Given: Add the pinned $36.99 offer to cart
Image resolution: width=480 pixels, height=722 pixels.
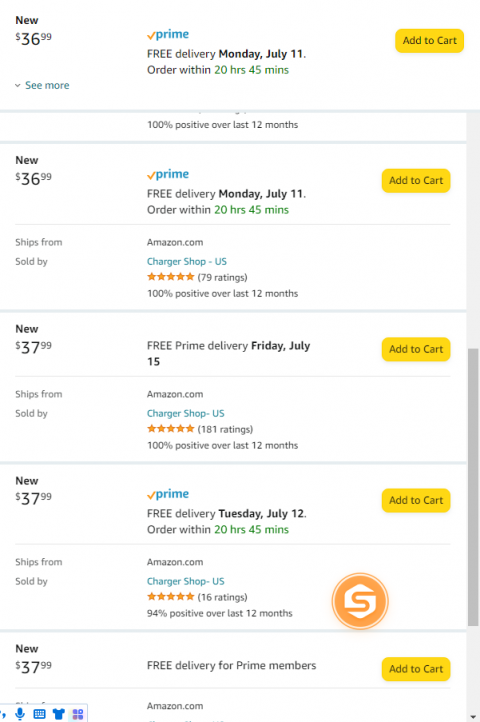Looking at the screenshot, I should pyautogui.click(x=429, y=41).
